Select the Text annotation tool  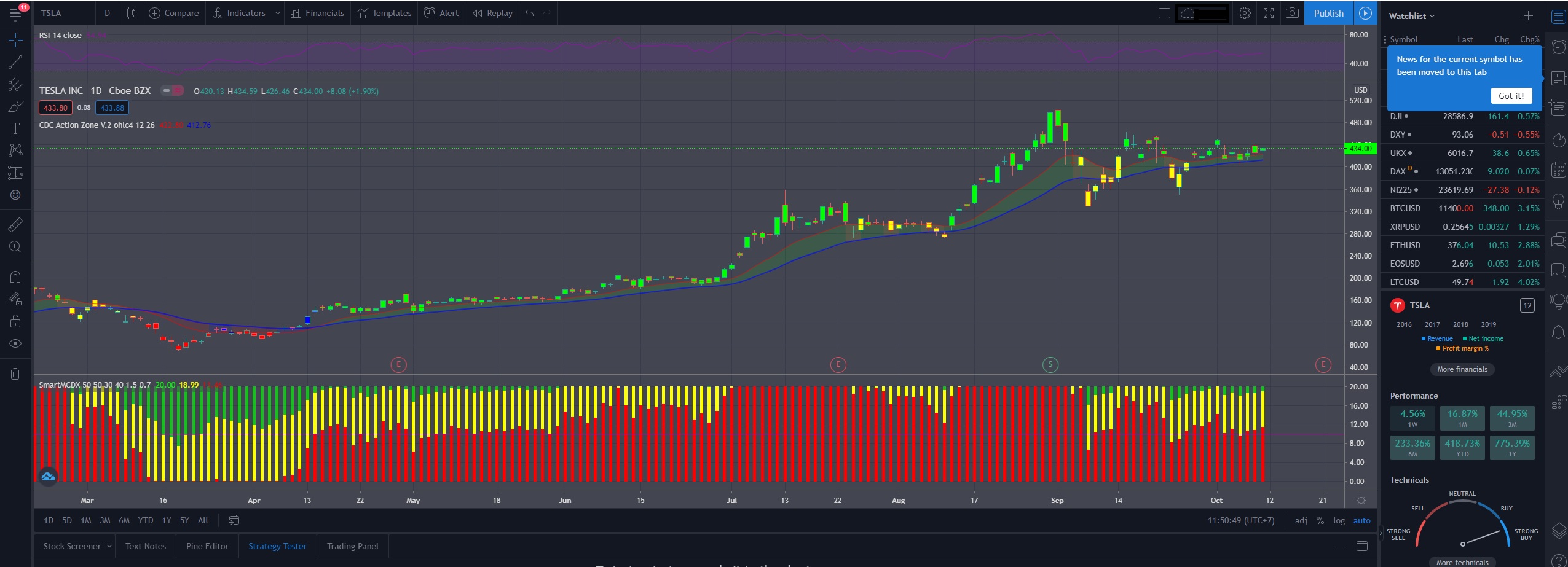coord(15,128)
